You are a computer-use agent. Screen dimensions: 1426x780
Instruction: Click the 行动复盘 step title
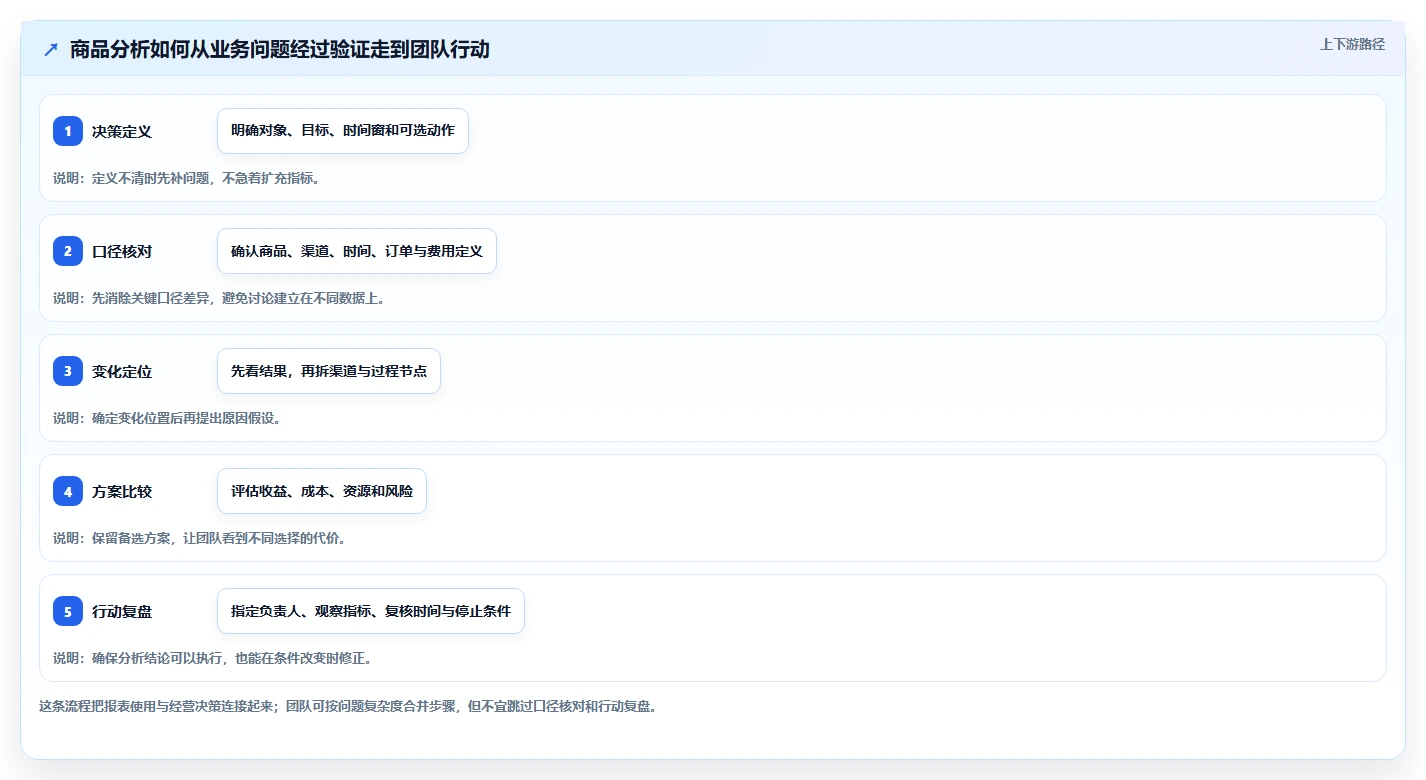122,611
